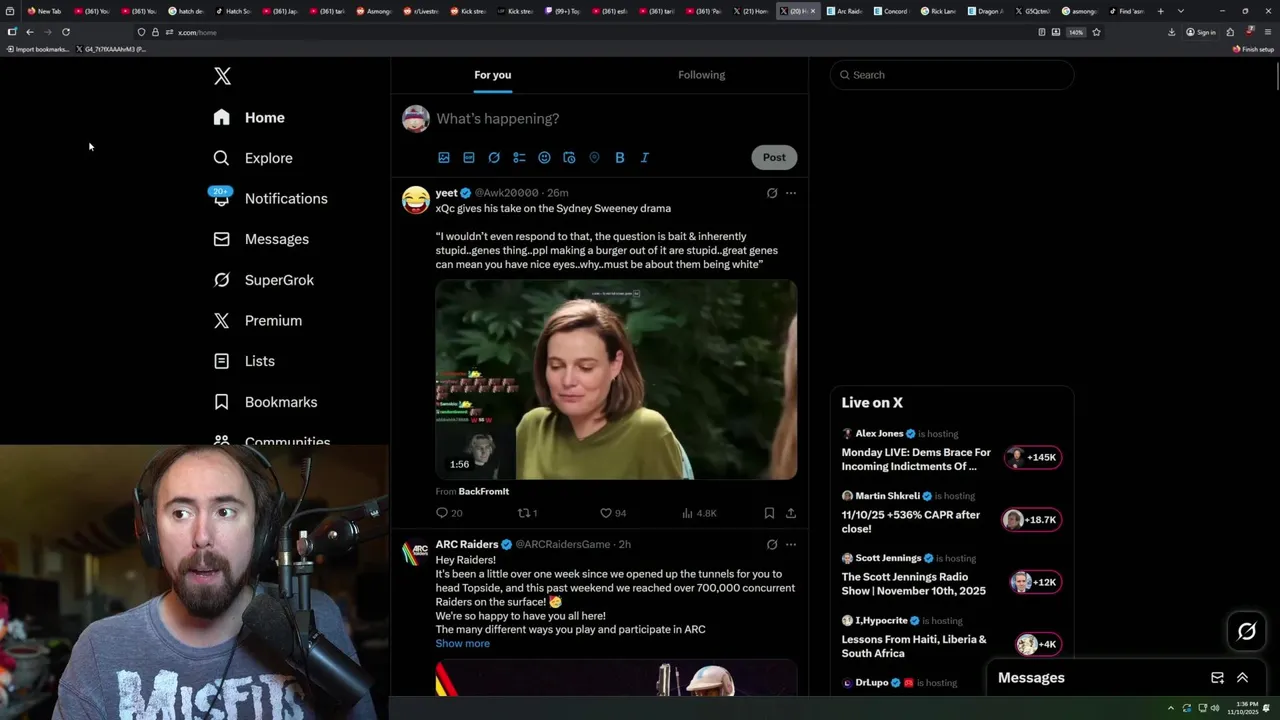This screenshot has height=720, width=1280.
Task: Add a poll to the post
Action: click(519, 157)
